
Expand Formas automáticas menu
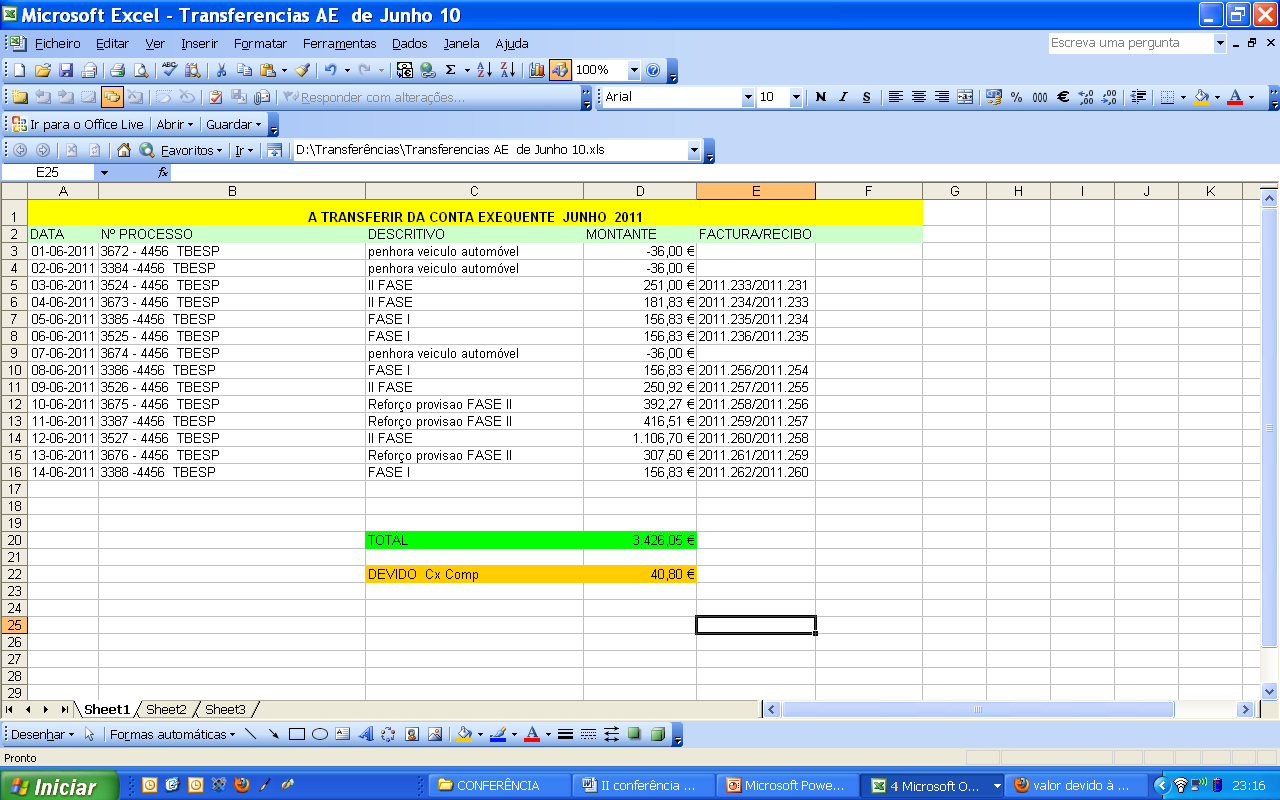coord(173,734)
